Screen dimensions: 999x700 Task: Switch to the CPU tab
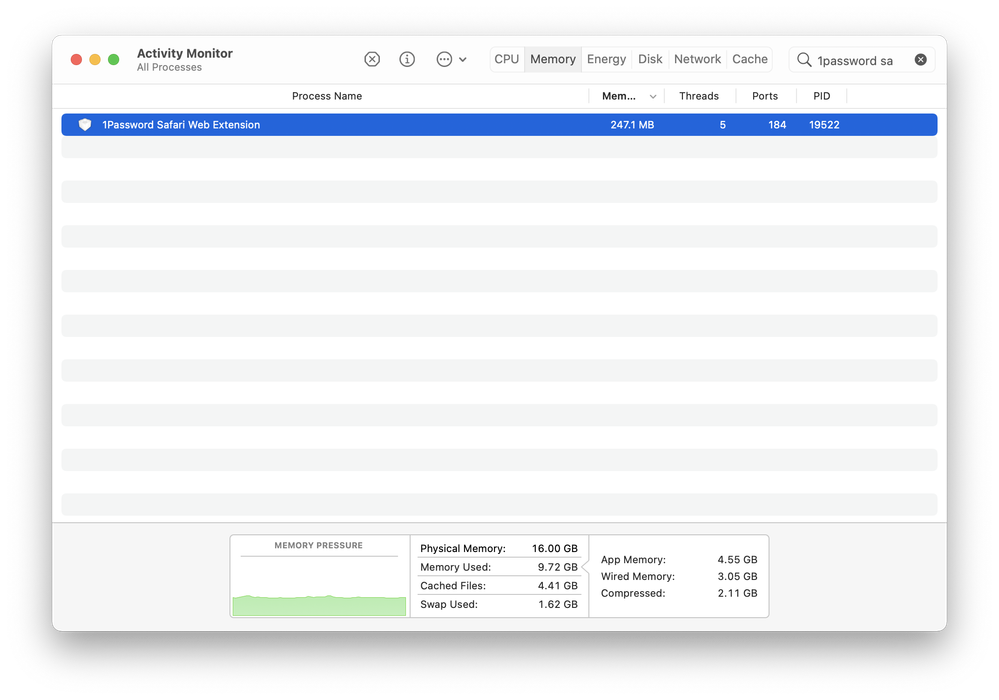point(507,59)
